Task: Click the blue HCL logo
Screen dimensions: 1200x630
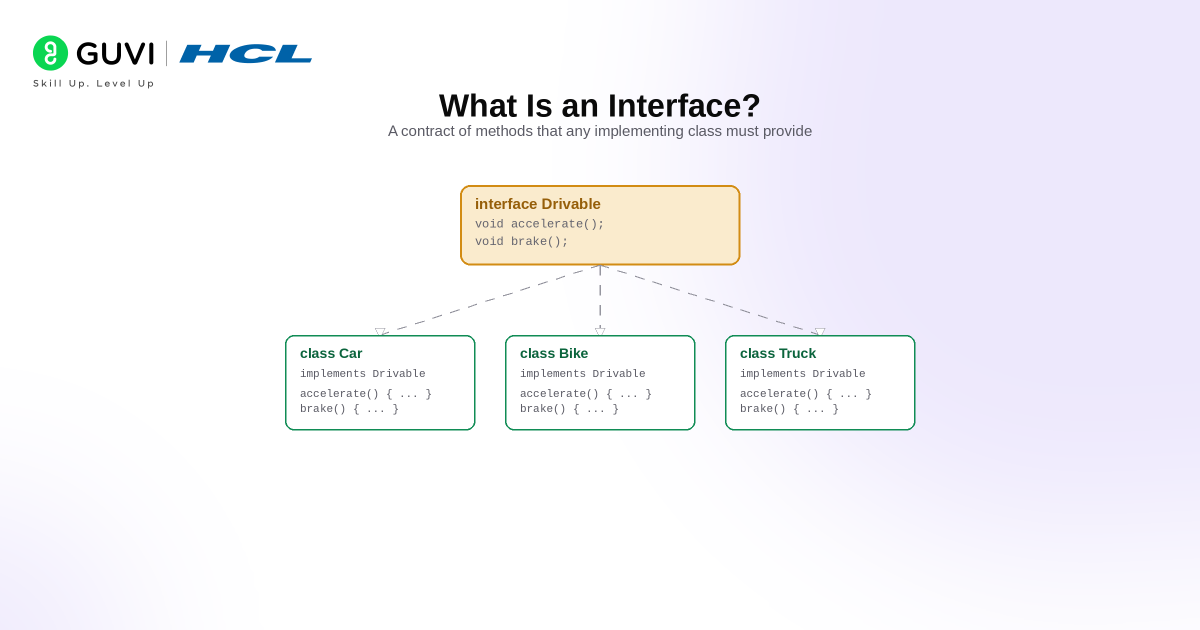Action: click(246, 54)
